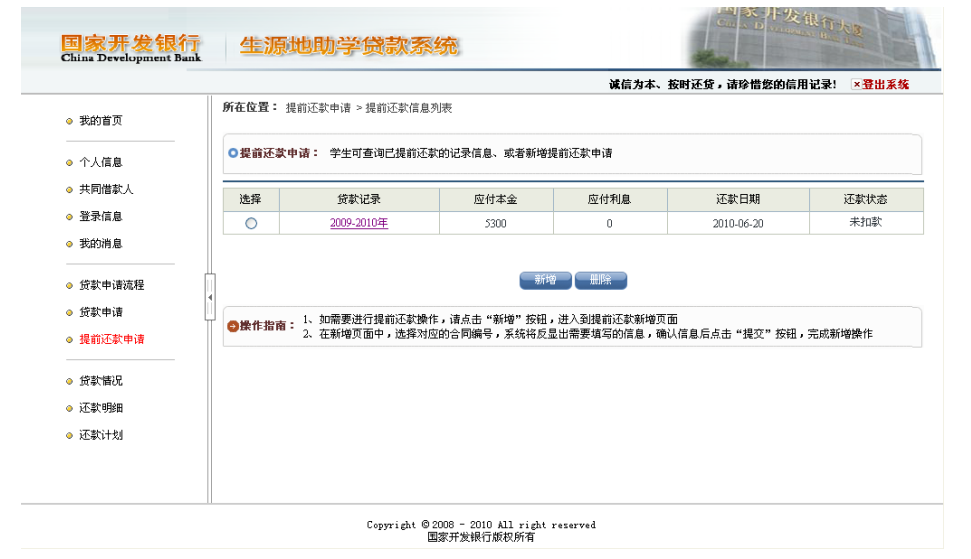This screenshot has height=559, width=971.
Task: Select 提前还款申请 in the sidebar
Action: click(x=111, y=339)
